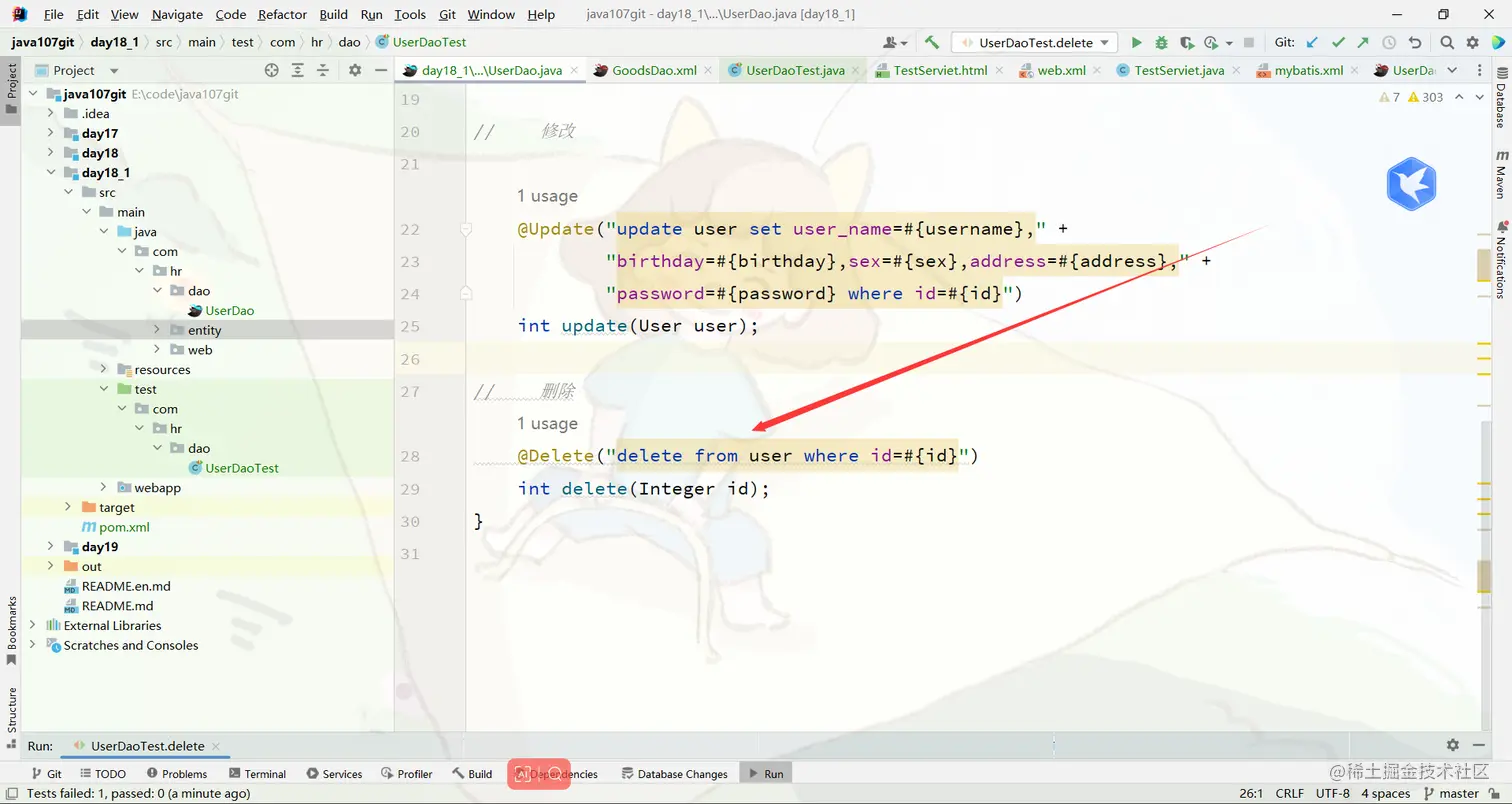
Task: Click the user account icon in toolbar
Action: [895, 43]
